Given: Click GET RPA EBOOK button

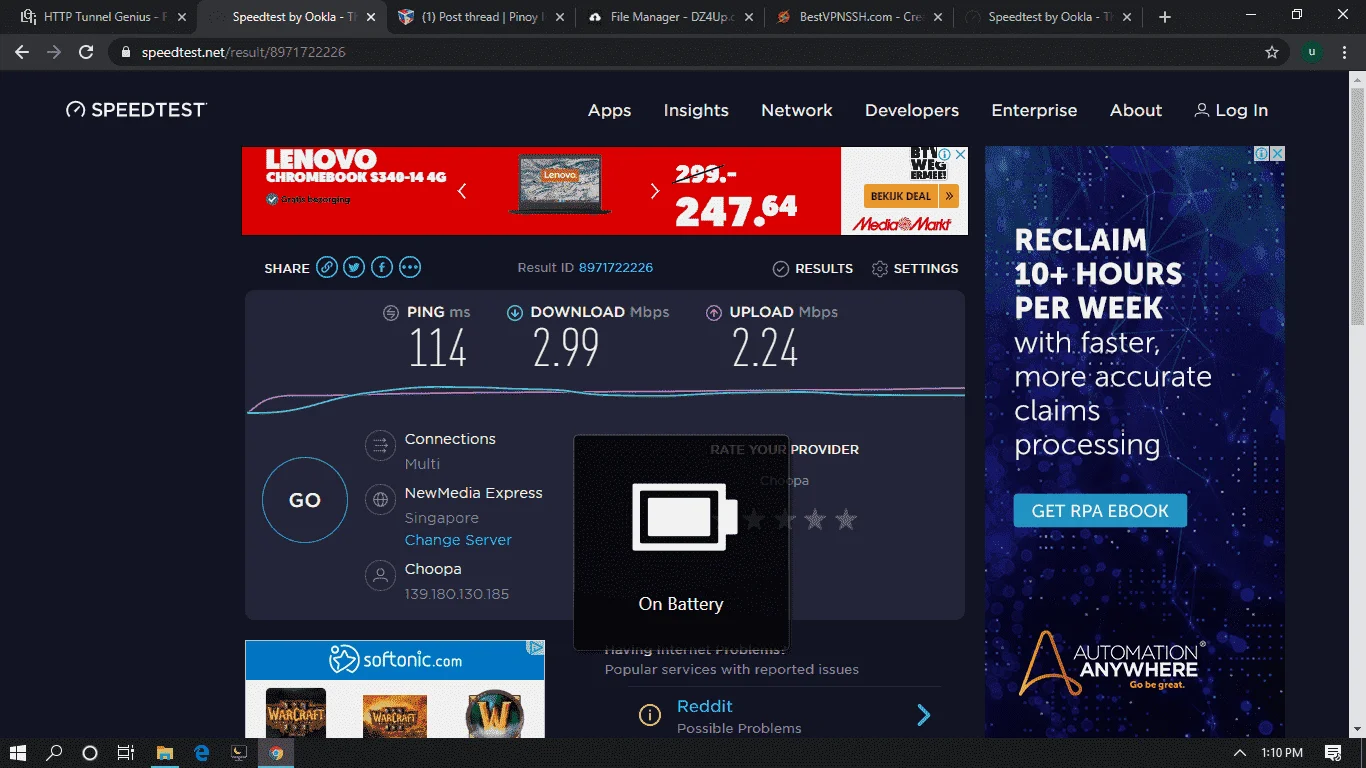Looking at the screenshot, I should point(1100,510).
